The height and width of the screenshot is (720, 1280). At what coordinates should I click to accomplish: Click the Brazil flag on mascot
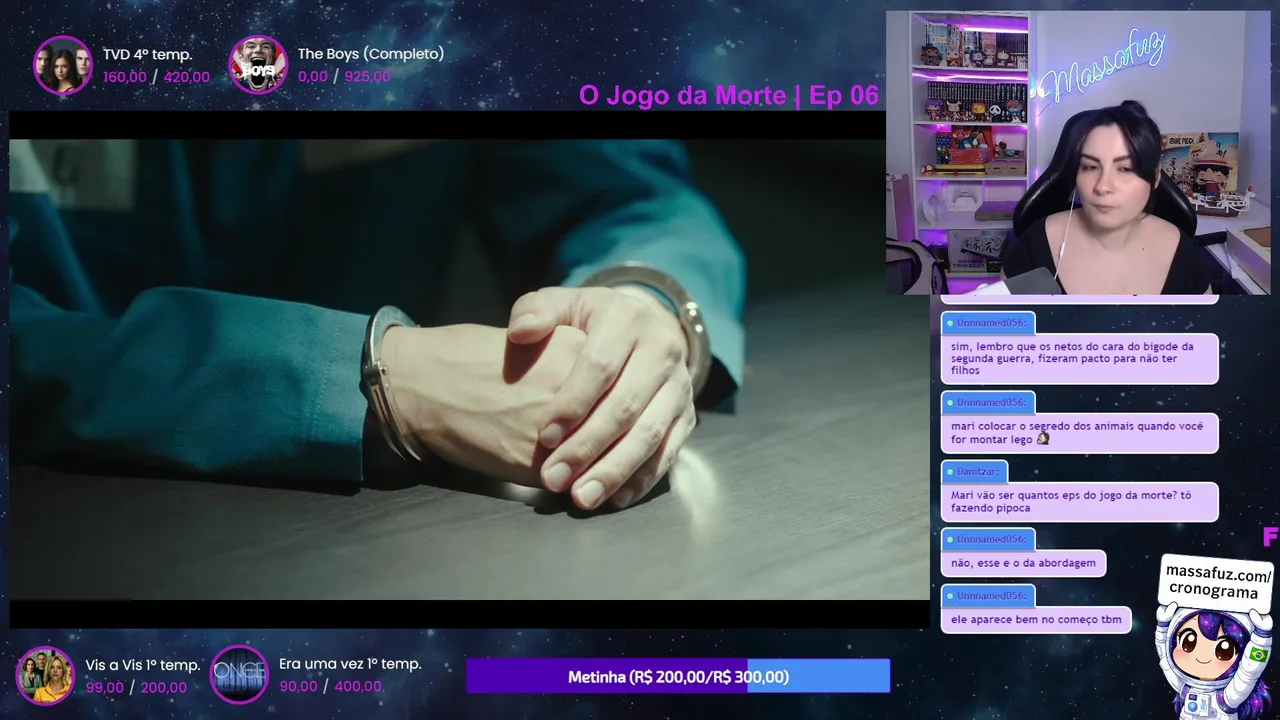click(1258, 655)
